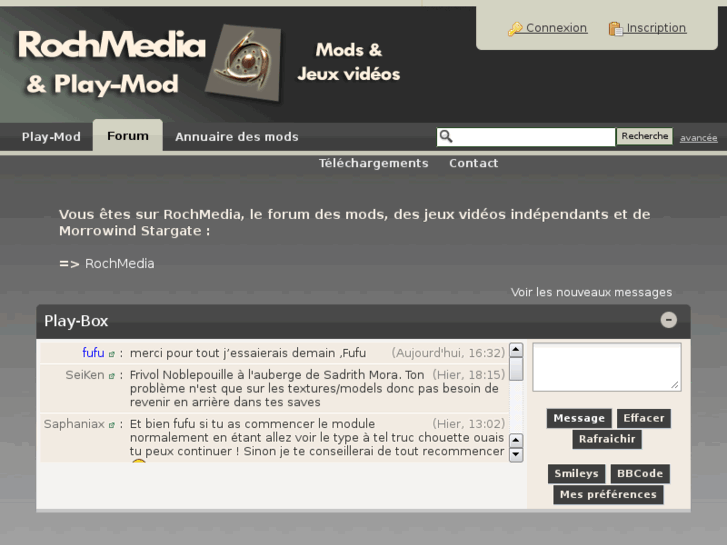Click the clipboard icon beside Inscription
The height and width of the screenshot is (545, 727).
point(616,29)
